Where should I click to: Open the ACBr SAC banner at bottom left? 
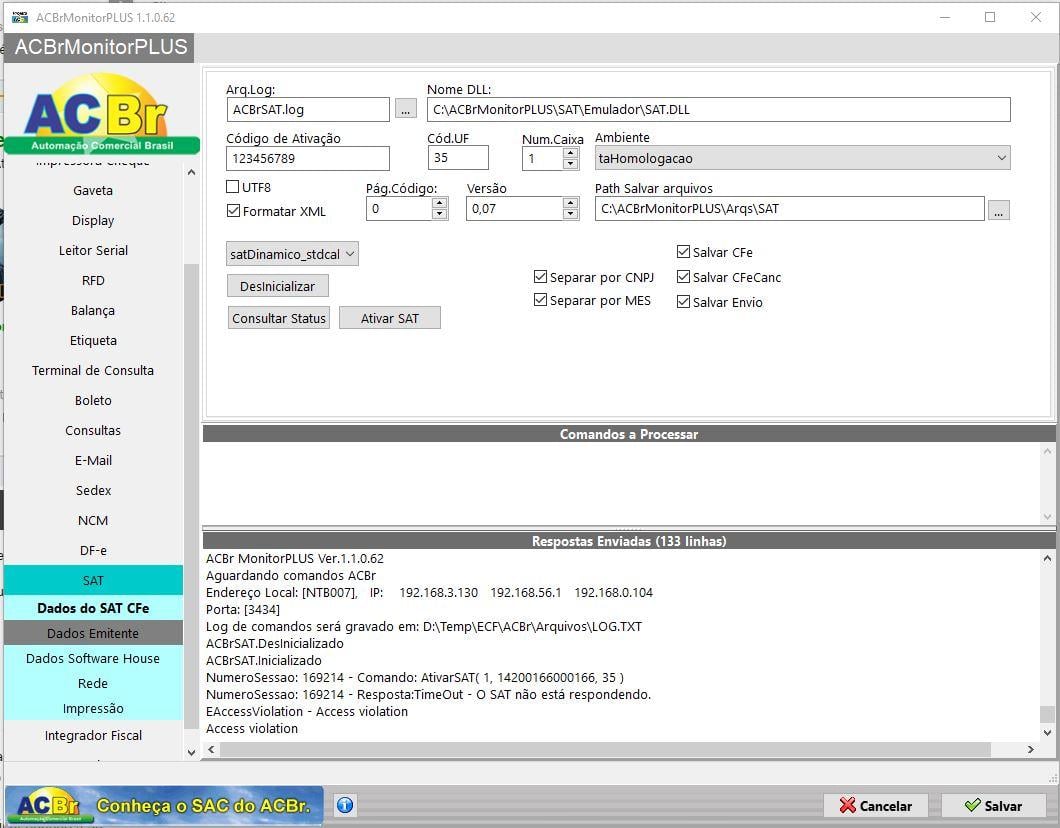(x=164, y=805)
